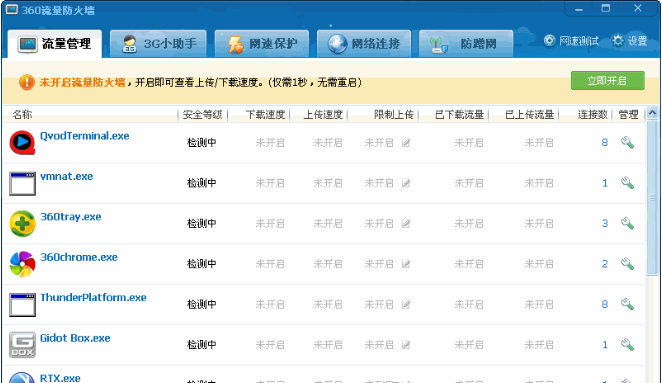Open ThunderPlatform.exe process link
This screenshot has width=662, height=383.
[x=93, y=297]
